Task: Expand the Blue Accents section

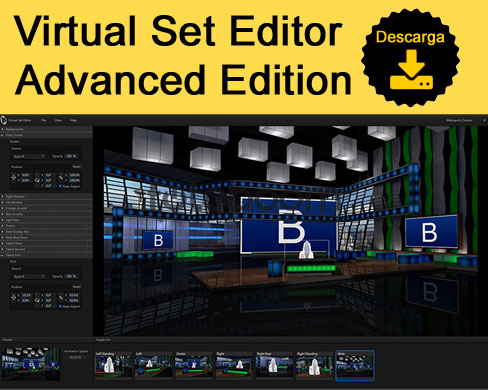Action: pyautogui.click(x=46, y=214)
